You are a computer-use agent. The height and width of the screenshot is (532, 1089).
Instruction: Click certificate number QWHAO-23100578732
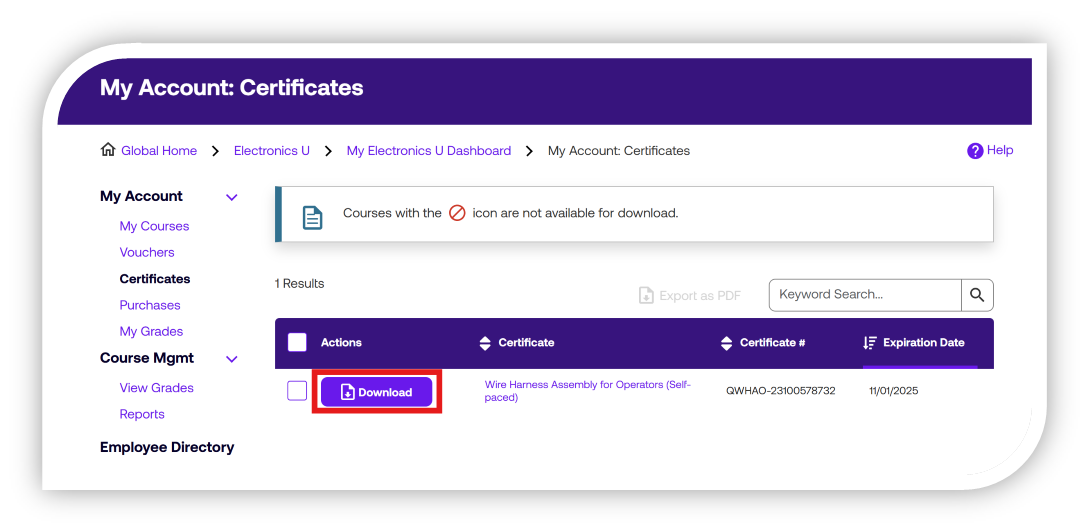point(781,391)
